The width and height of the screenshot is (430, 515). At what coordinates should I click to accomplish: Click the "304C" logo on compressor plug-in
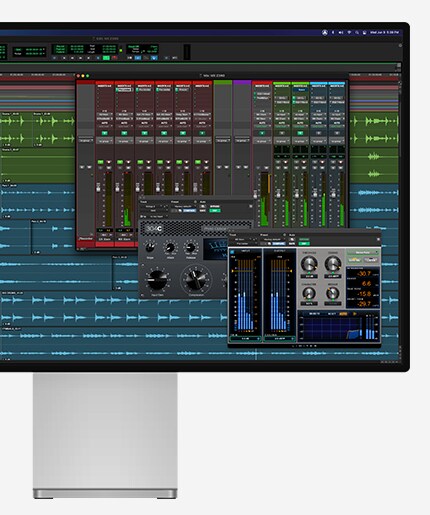coord(154,229)
